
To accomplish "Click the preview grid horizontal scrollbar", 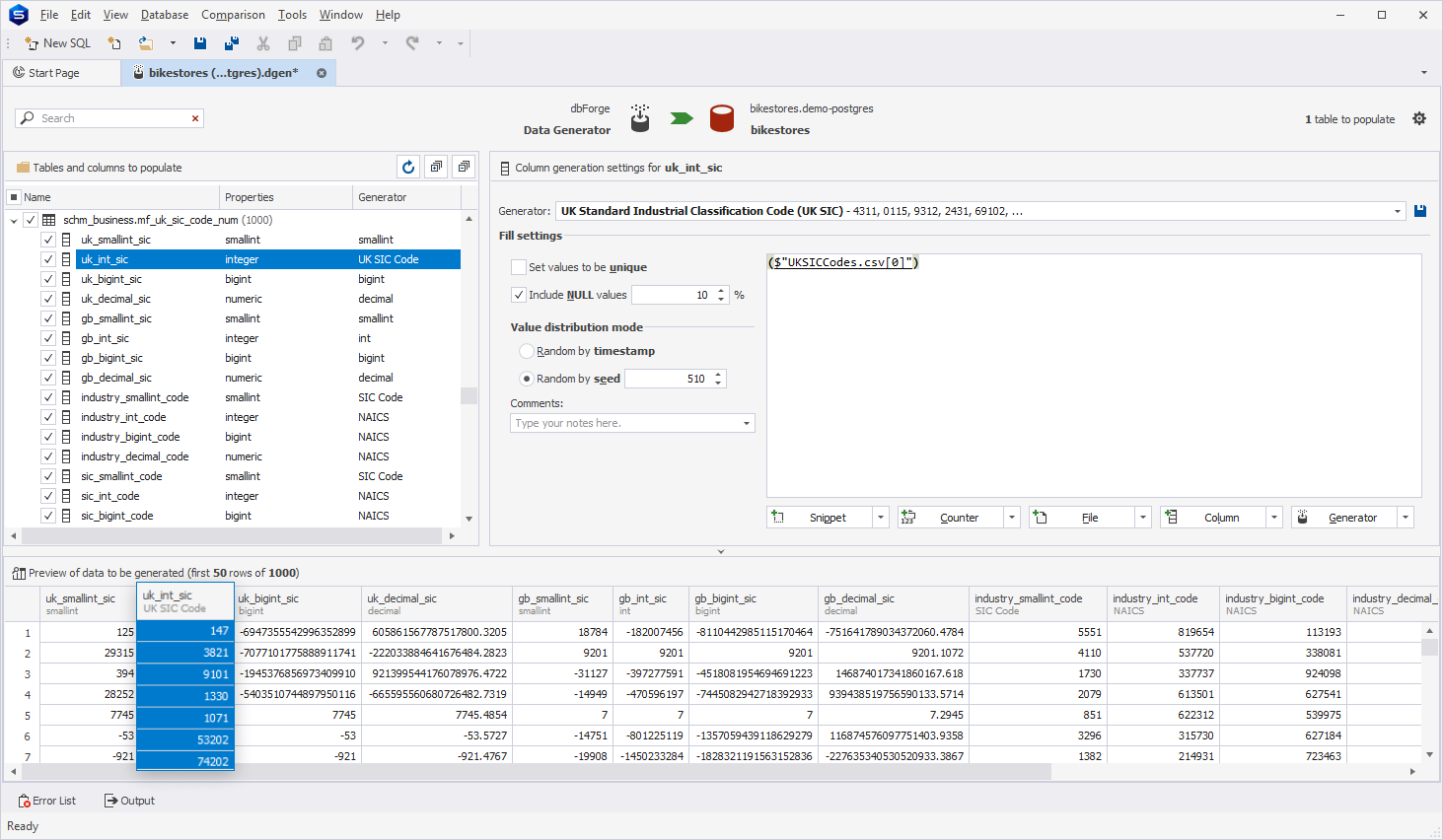I will pyautogui.click(x=538, y=771).
